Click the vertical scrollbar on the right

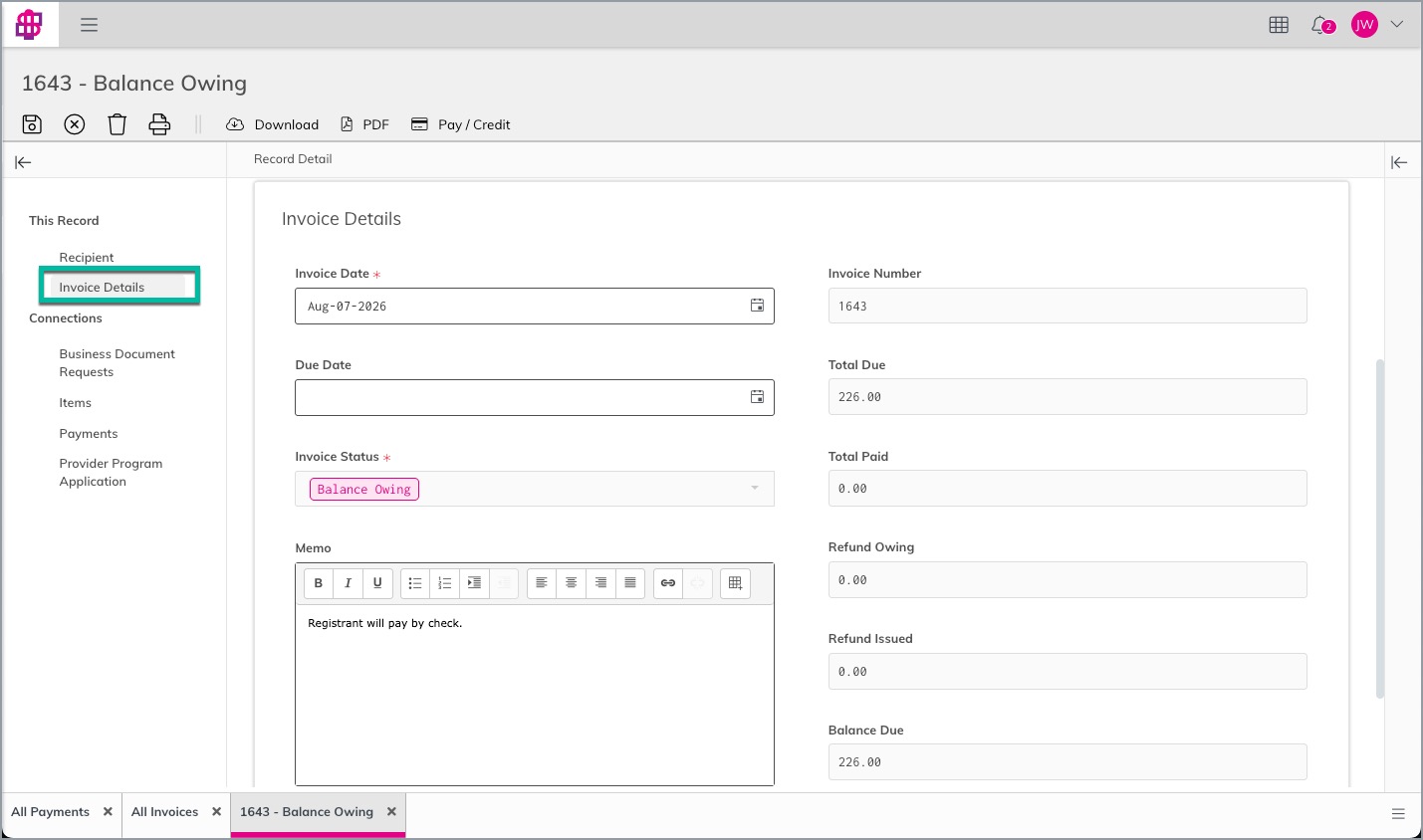point(1380,528)
